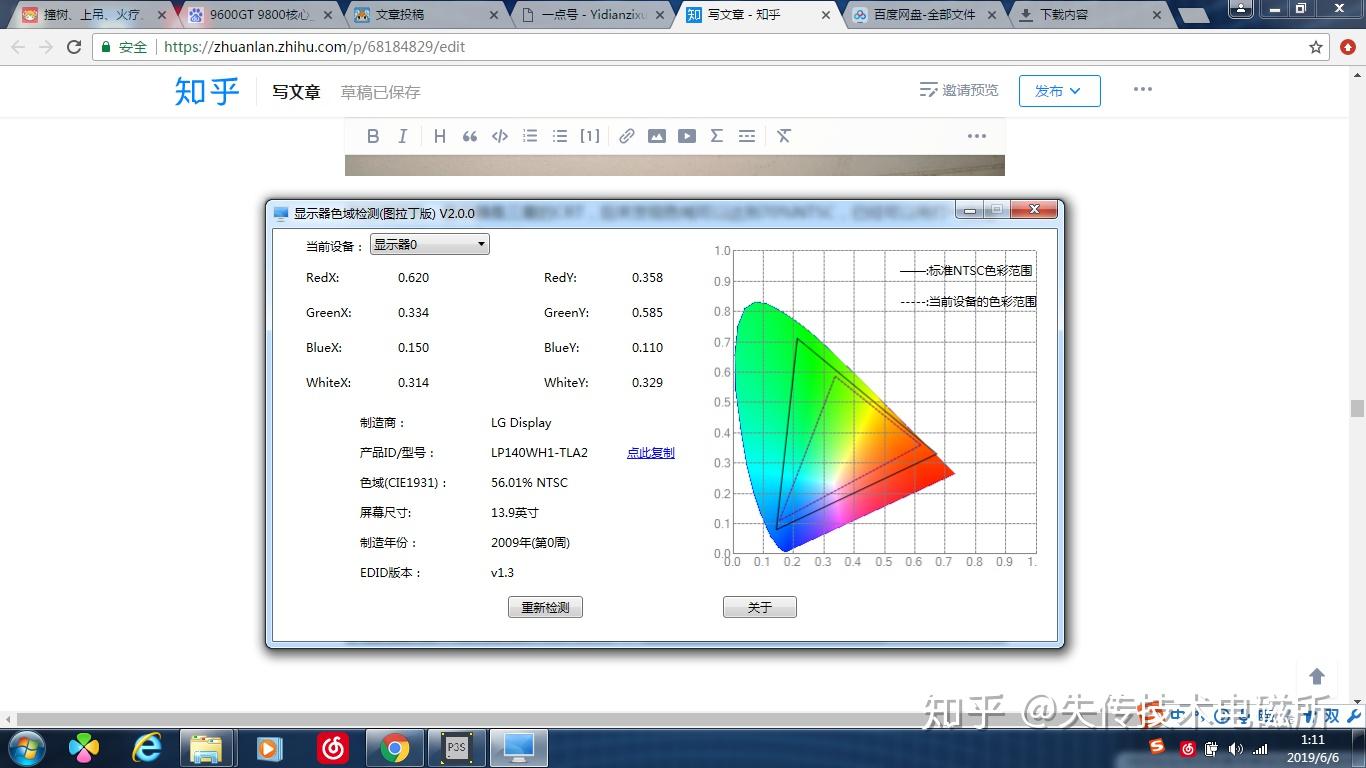Insert an image into the article
Viewport: 1366px width, 768px height.
click(x=656, y=136)
